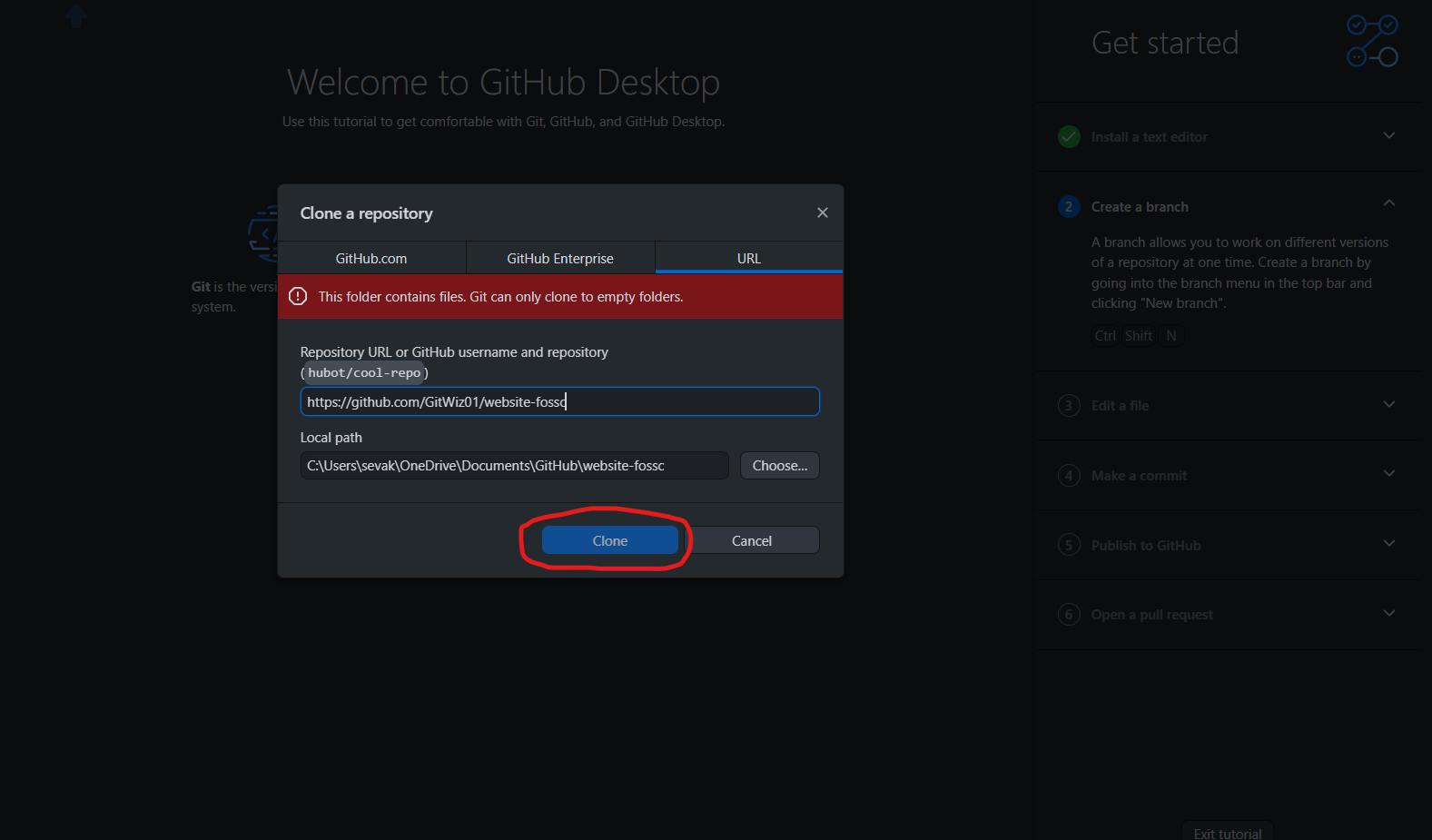Viewport: 1432px width, 840px height.
Task: Expand the Make a commit step
Action: (x=1389, y=474)
